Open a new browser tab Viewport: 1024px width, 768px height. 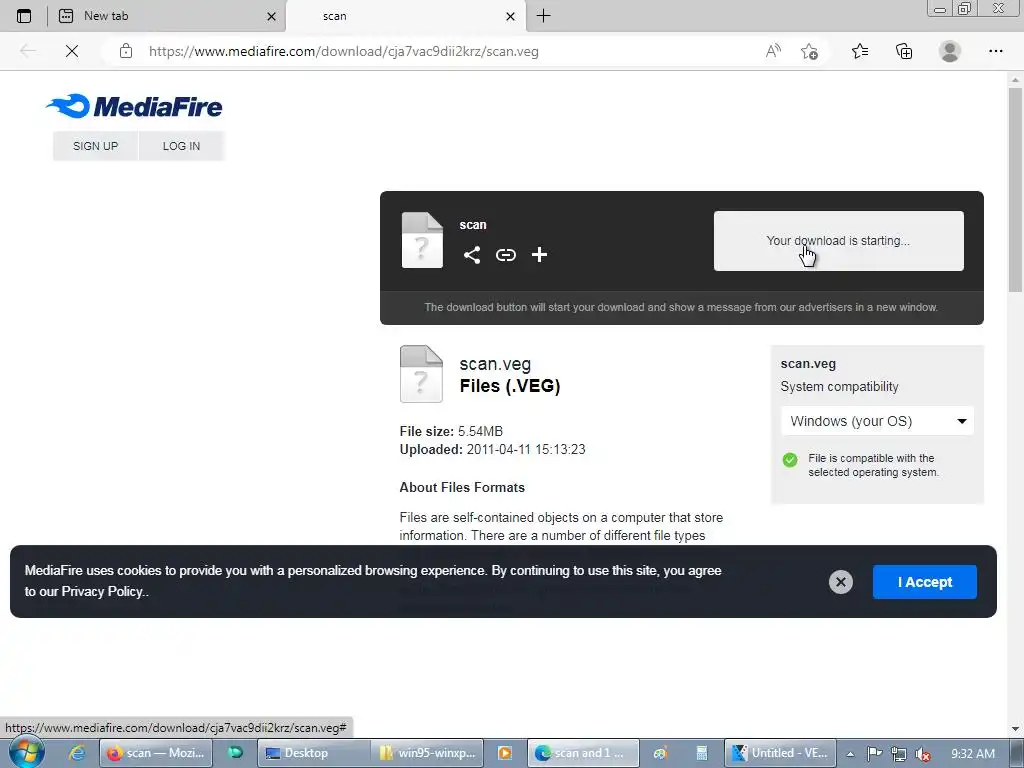click(543, 16)
